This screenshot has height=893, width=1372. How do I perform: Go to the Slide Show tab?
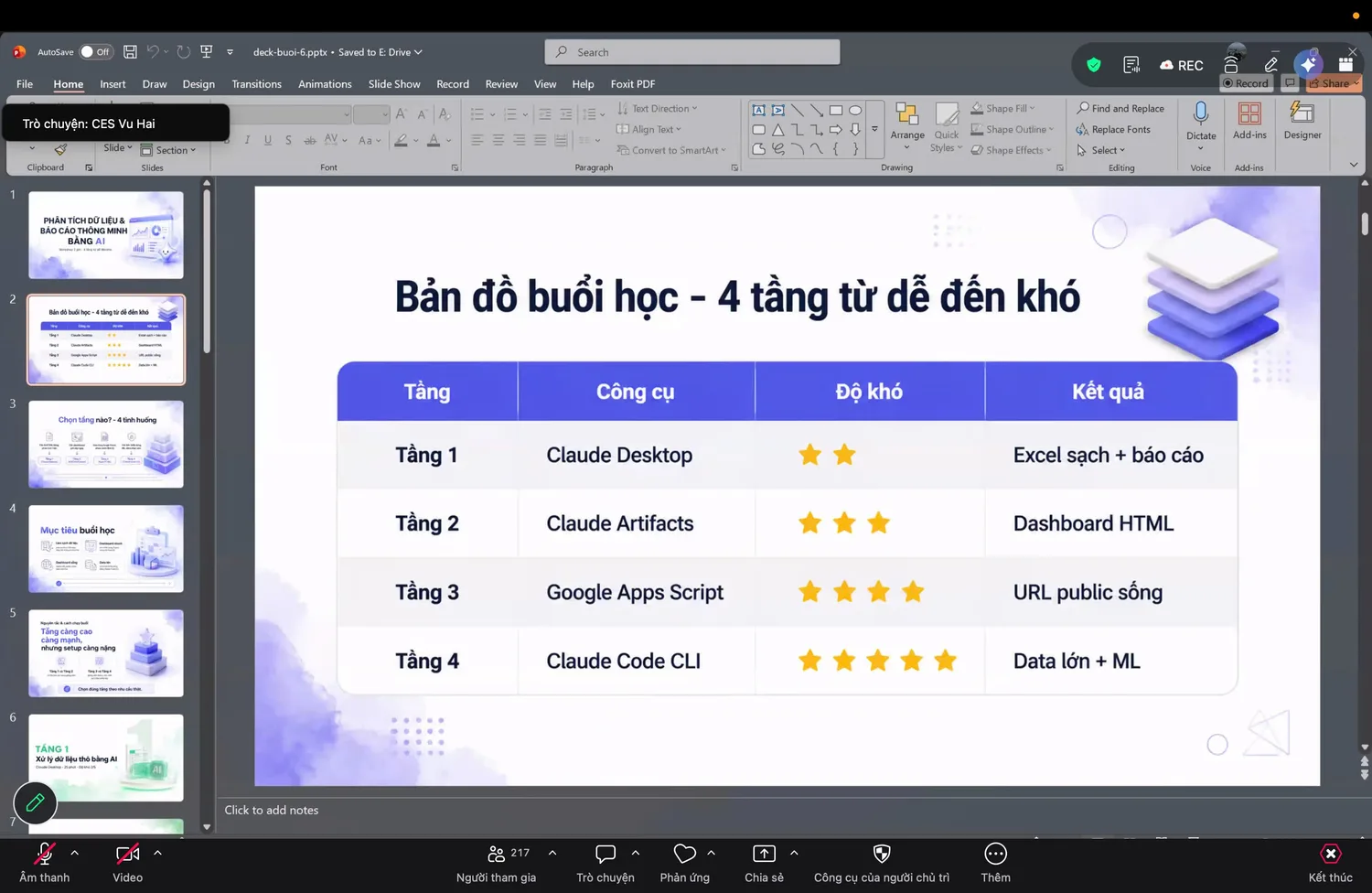pos(394,84)
